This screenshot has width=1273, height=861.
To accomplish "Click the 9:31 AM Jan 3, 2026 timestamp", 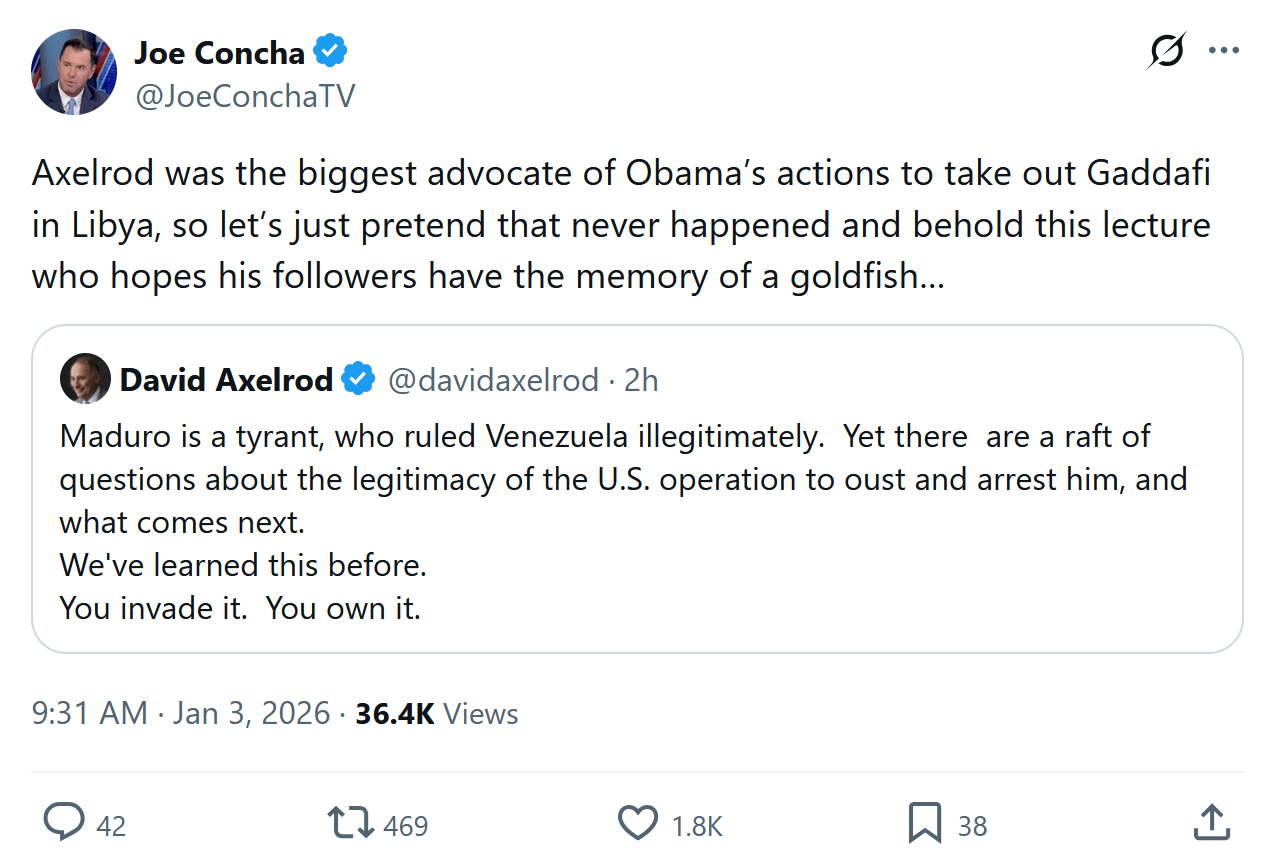I will pos(181,714).
